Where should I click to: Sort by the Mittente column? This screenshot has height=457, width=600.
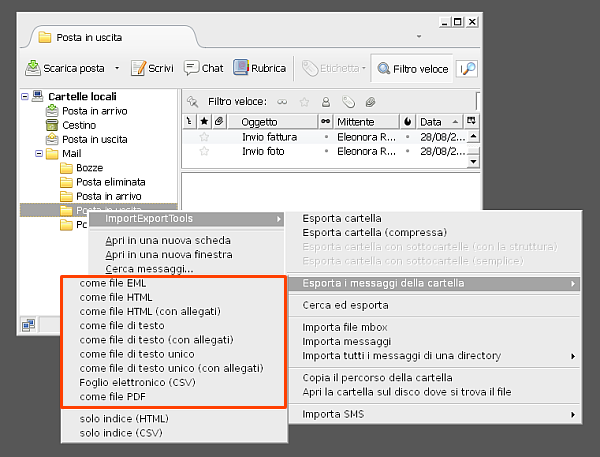[367, 121]
